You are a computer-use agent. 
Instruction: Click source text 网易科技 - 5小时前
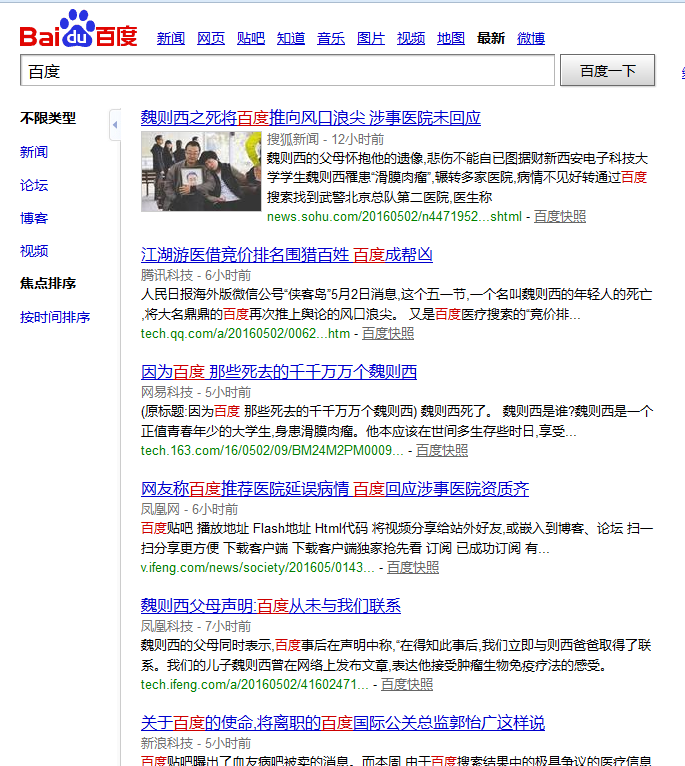pos(196,392)
